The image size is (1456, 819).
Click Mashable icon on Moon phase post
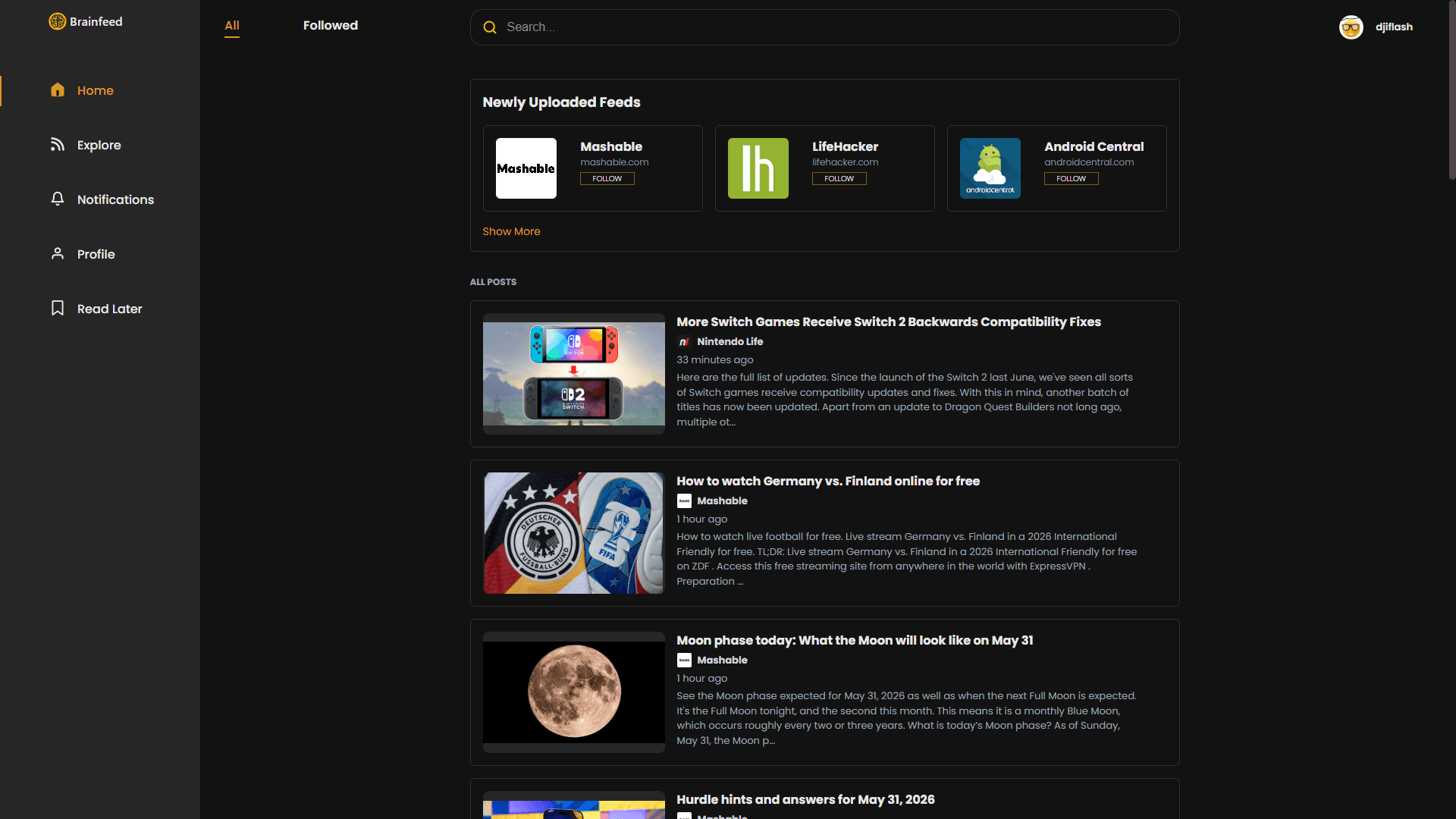point(684,661)
